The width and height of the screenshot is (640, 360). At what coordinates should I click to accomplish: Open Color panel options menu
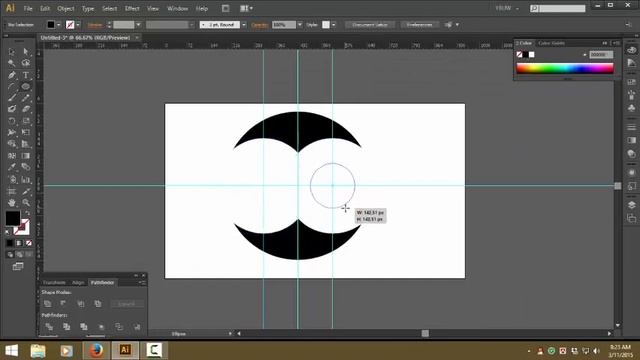[x=616, y=43]
